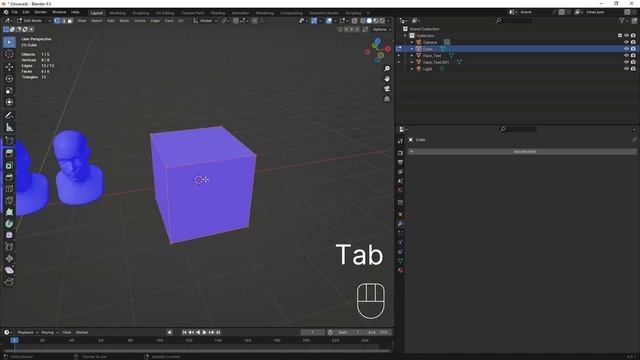
Task: Hide the Cube object in viewport
Action: tap(626, 49)
